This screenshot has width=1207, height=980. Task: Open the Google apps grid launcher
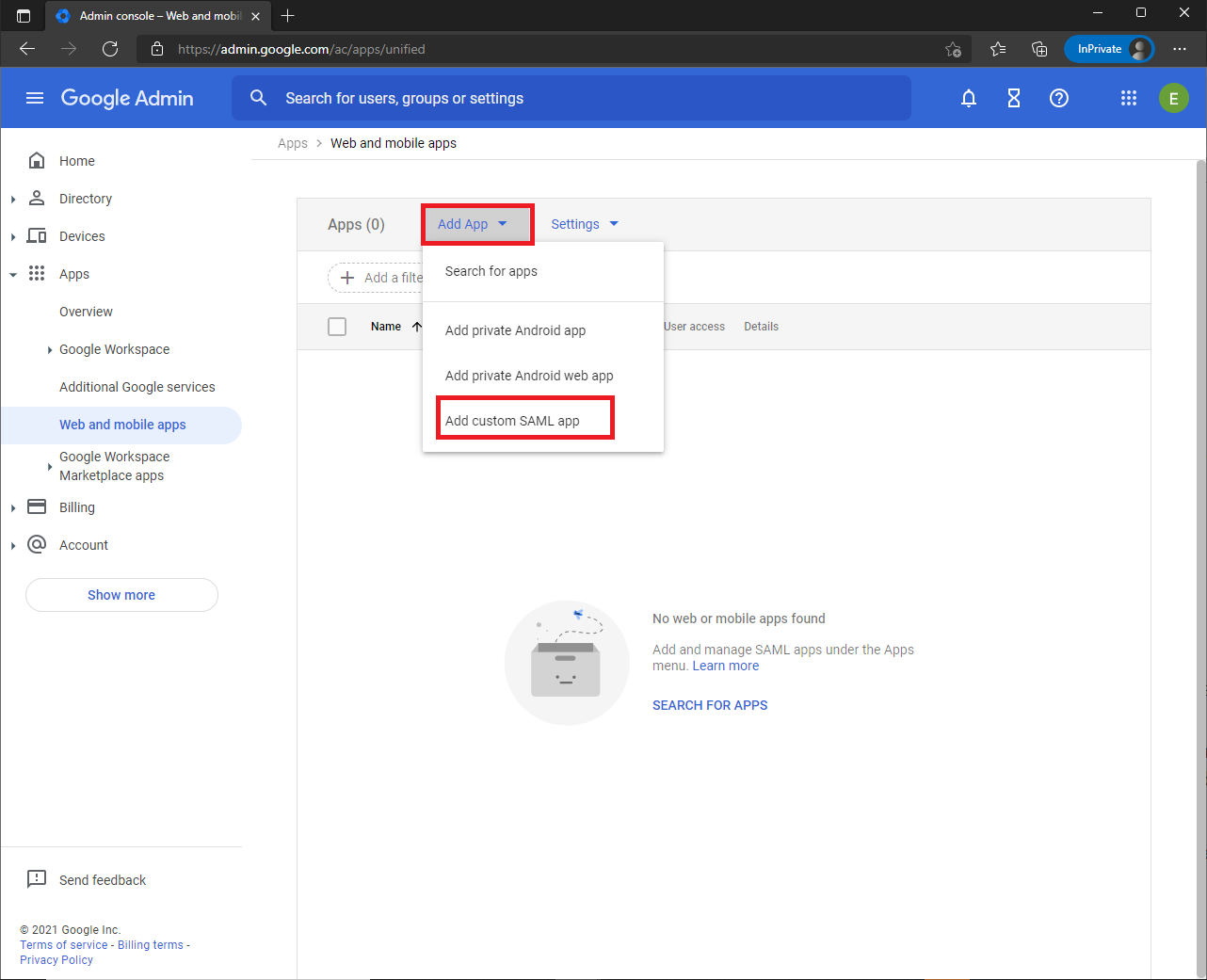pos(1129,98)
